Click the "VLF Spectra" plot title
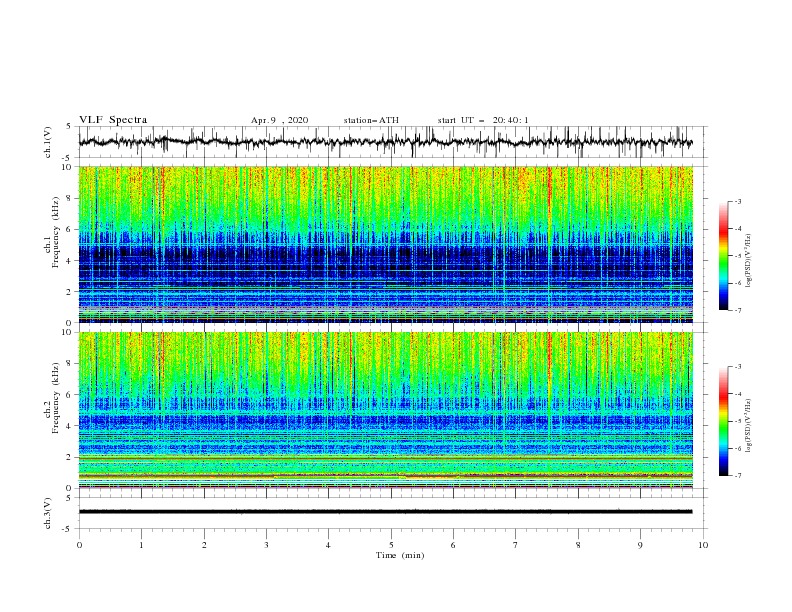This screenshot has width=792, height=612. point(113,120)
